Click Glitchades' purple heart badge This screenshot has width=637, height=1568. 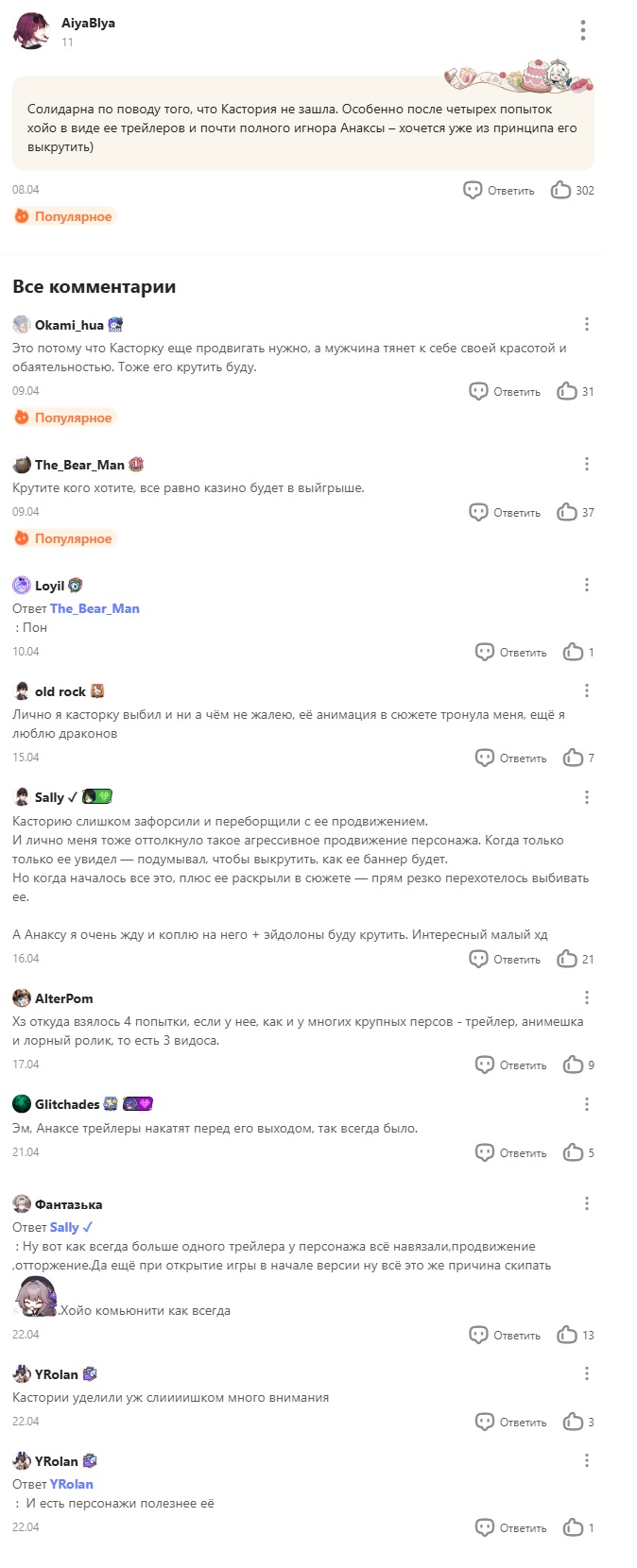pyautogui.click(x=138, y=1103)
